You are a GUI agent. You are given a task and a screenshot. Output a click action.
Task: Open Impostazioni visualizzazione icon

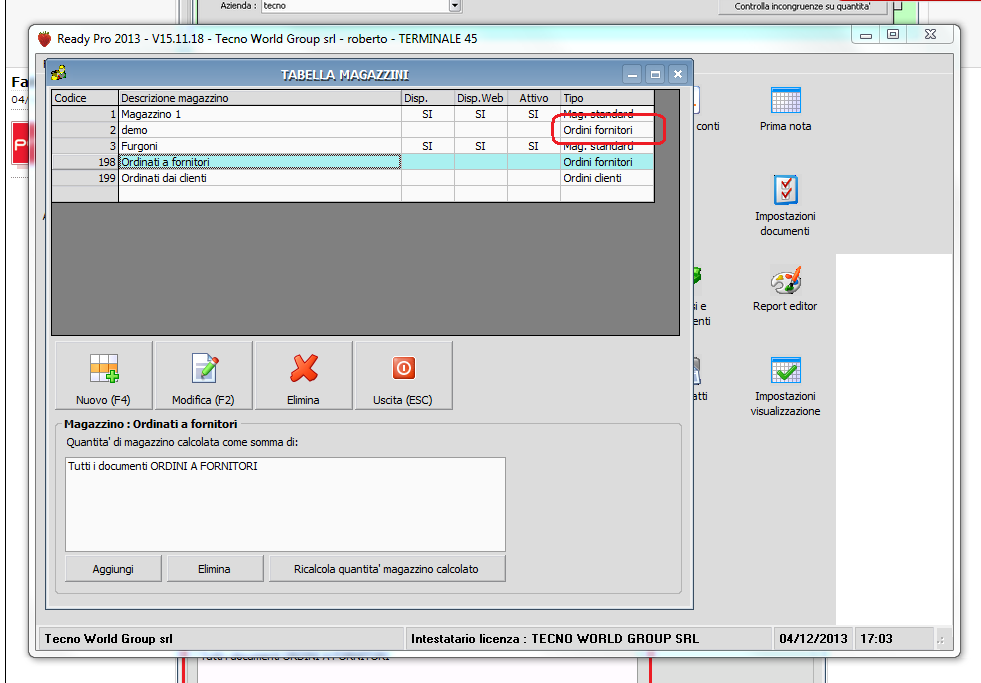pos(785,370)
